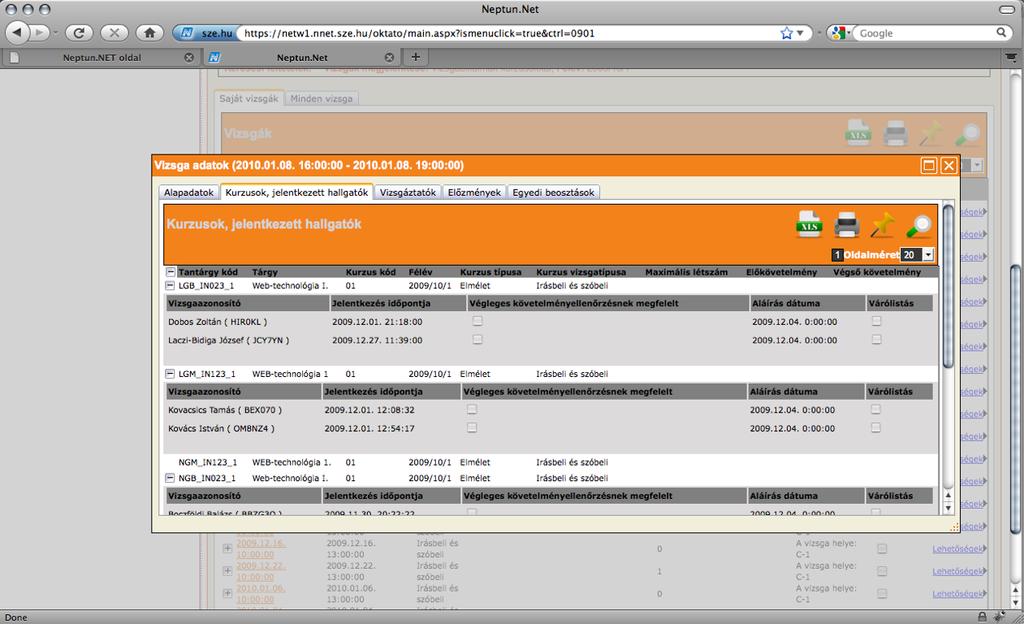Screen dimensions: 1024x624
Task: Switch to Minden vizsga tab behind dialog
Action: (x=321, y=99)
